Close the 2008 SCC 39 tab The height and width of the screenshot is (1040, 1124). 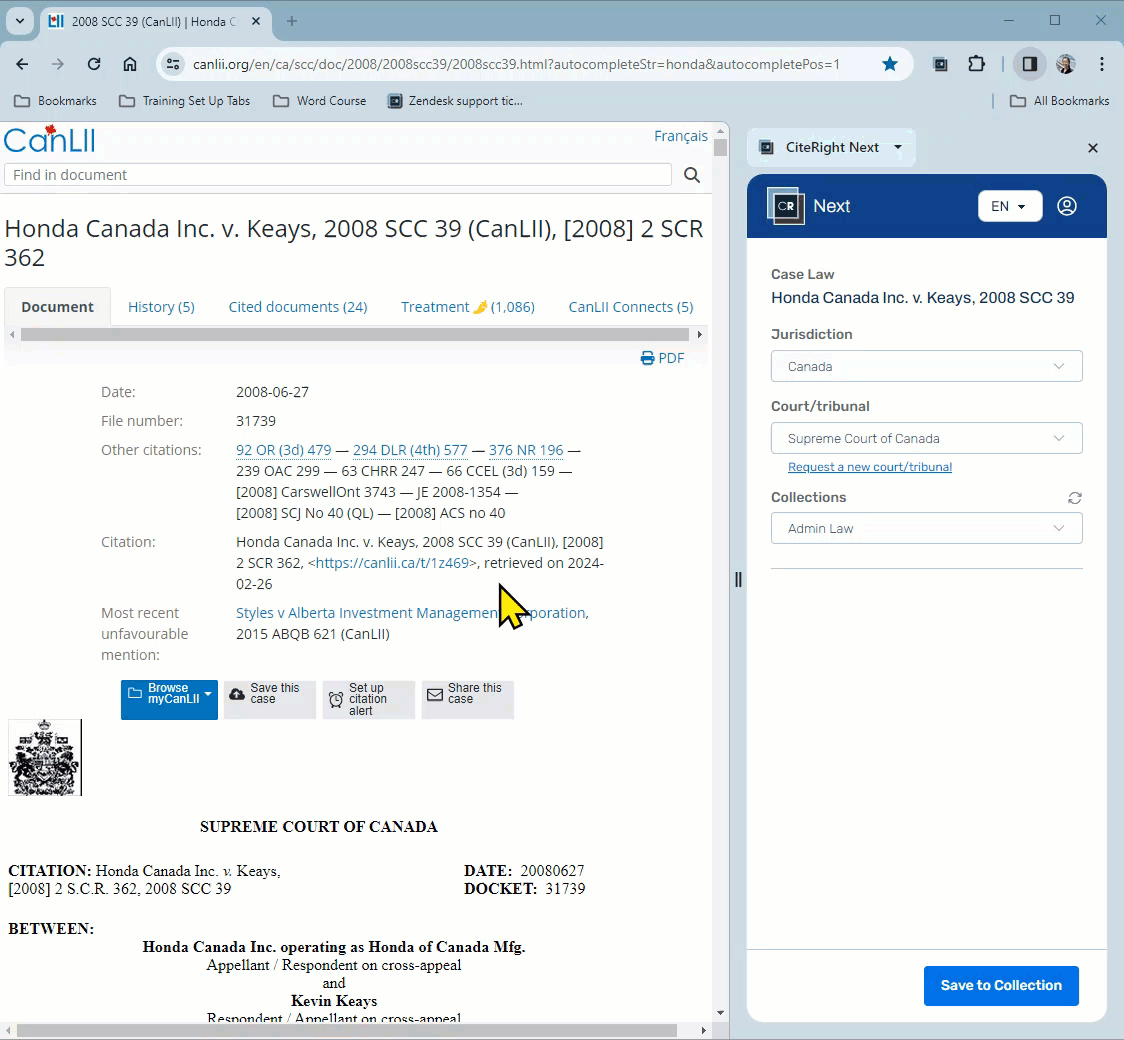(256, 22)
